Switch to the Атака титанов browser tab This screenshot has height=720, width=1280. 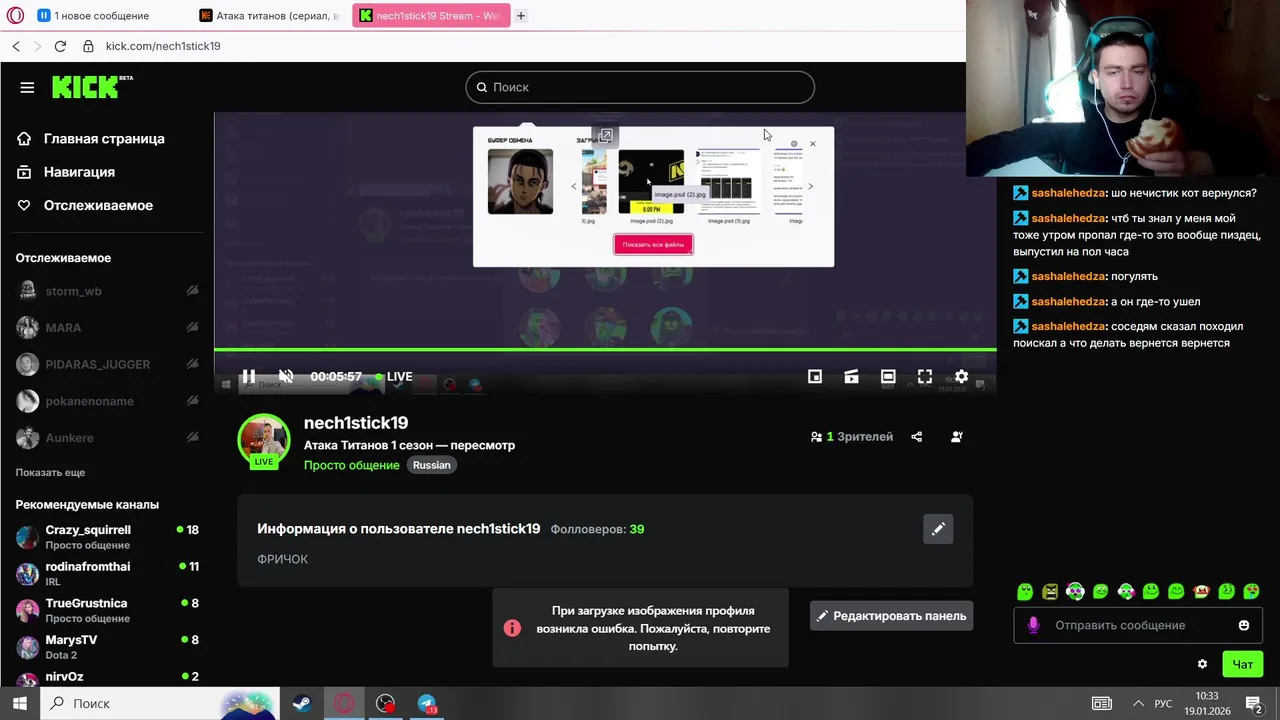270,15
